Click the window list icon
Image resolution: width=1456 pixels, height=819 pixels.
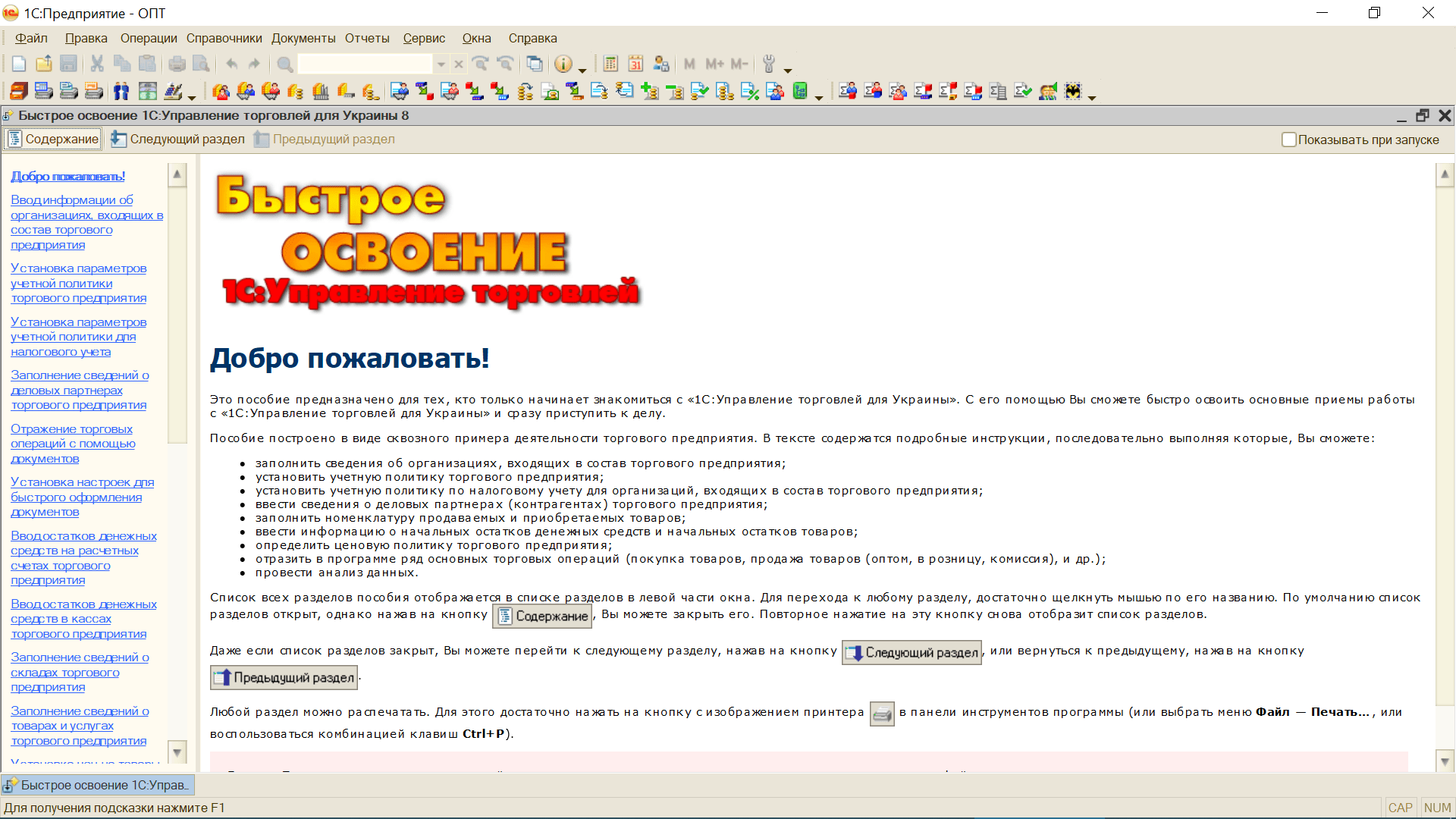click(x=535, y=64)
